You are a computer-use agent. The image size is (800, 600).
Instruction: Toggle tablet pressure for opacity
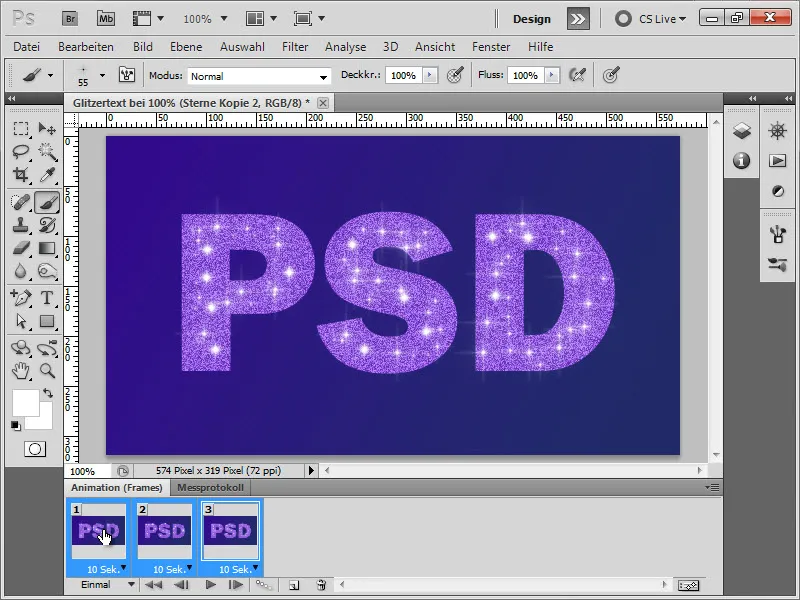click(455, 75)
